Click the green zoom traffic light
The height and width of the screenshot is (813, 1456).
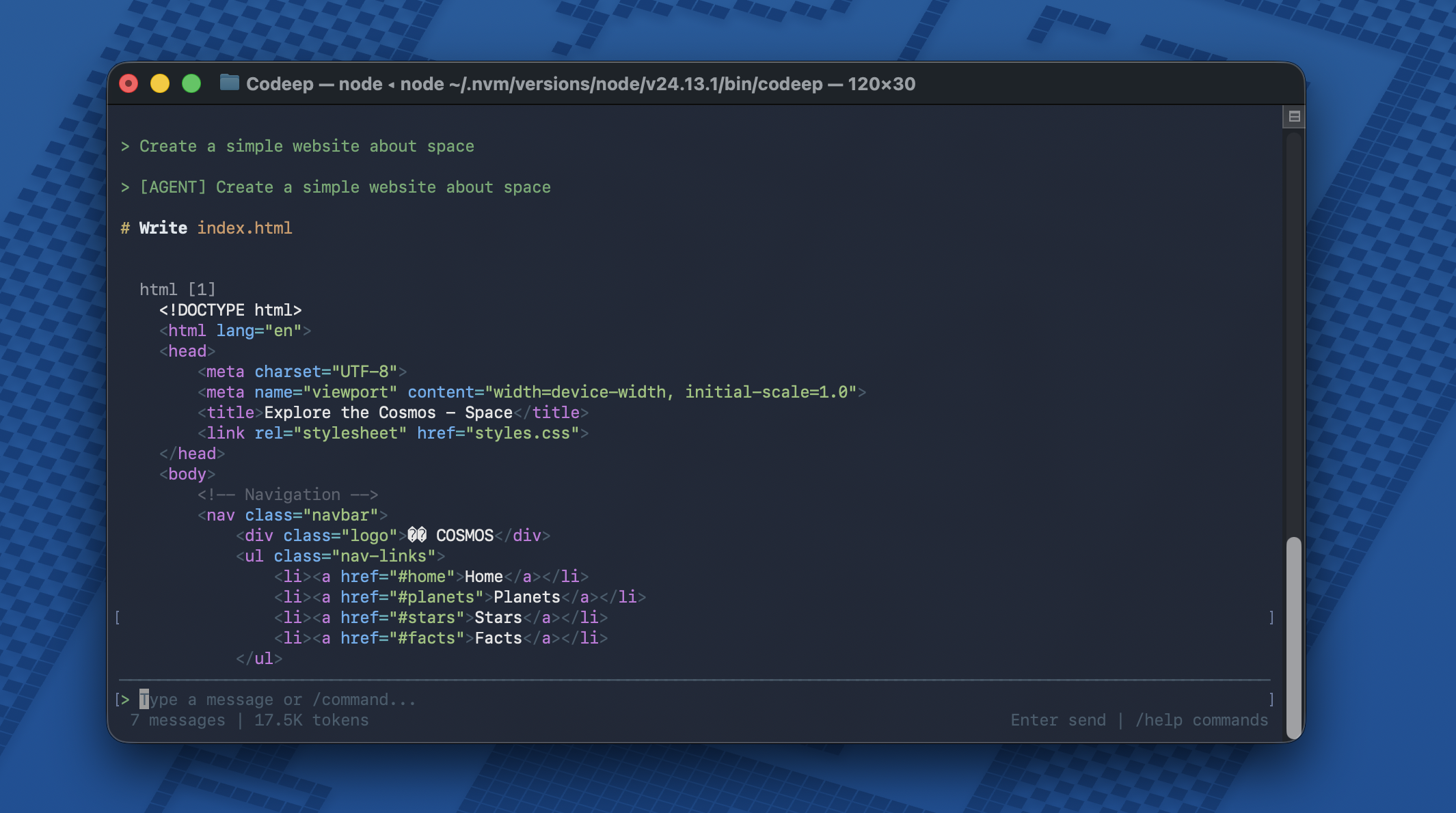pyautogui.click(x=191, y=83)
